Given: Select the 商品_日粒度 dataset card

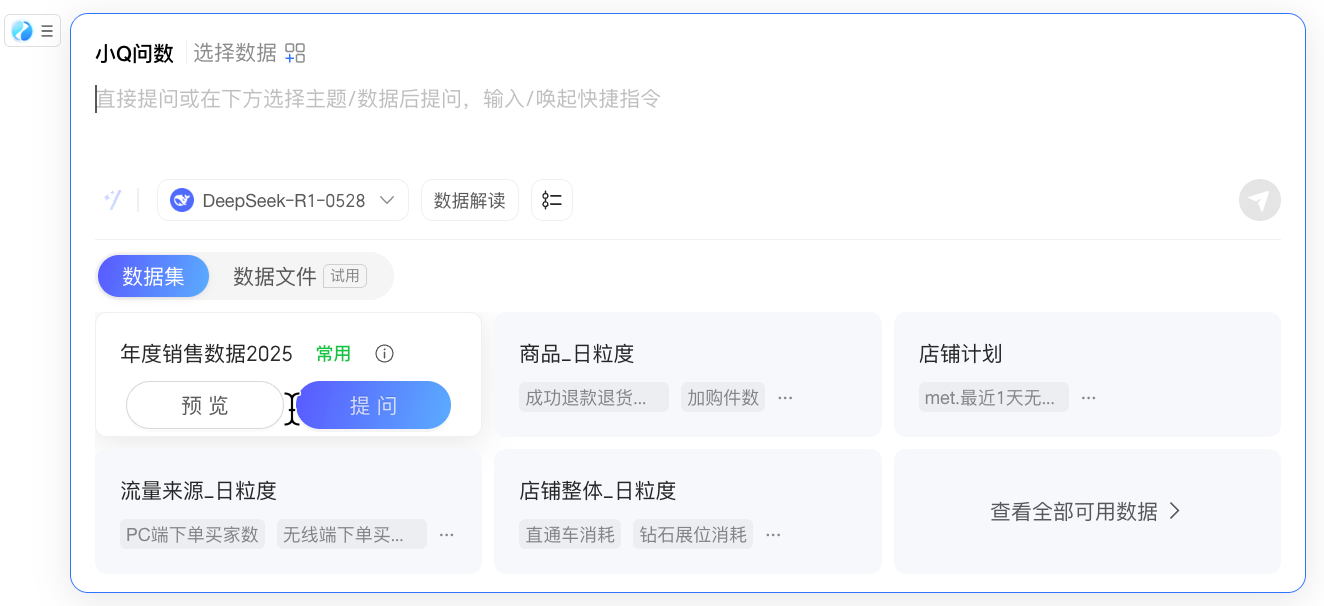Looking at the screenshot, I should point(688,375).
